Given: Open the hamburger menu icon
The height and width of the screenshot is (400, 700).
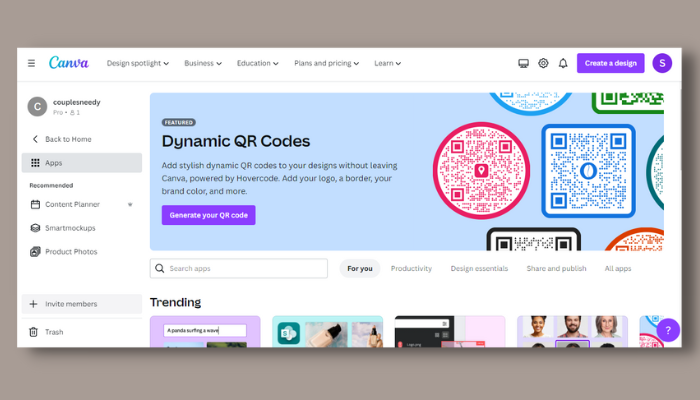Looking at the screenshot, I should coord(31,63).
